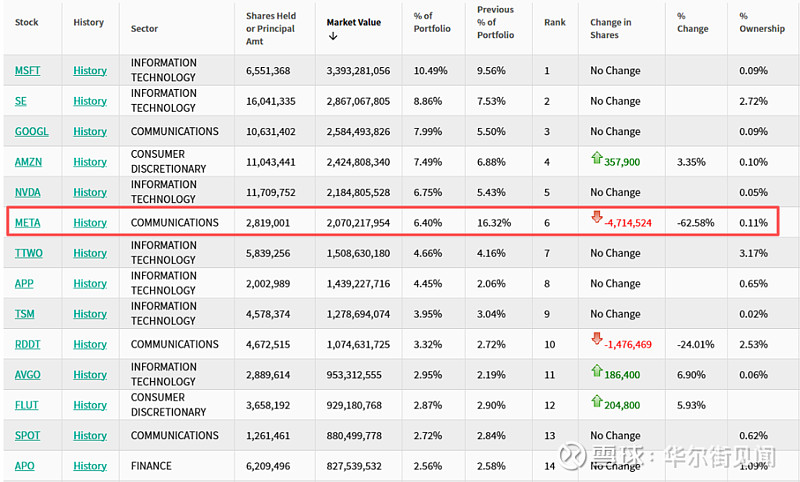Select the -4,714,524 share change value
This screenshot has width=800, height=482.
coord(628,223)
